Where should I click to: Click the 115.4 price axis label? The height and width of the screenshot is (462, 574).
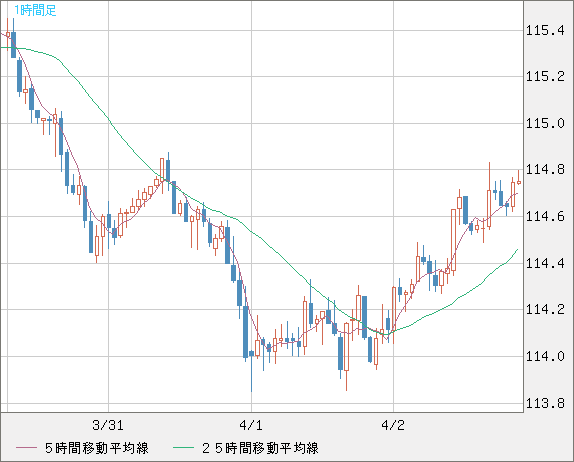[x=545, y=30]
